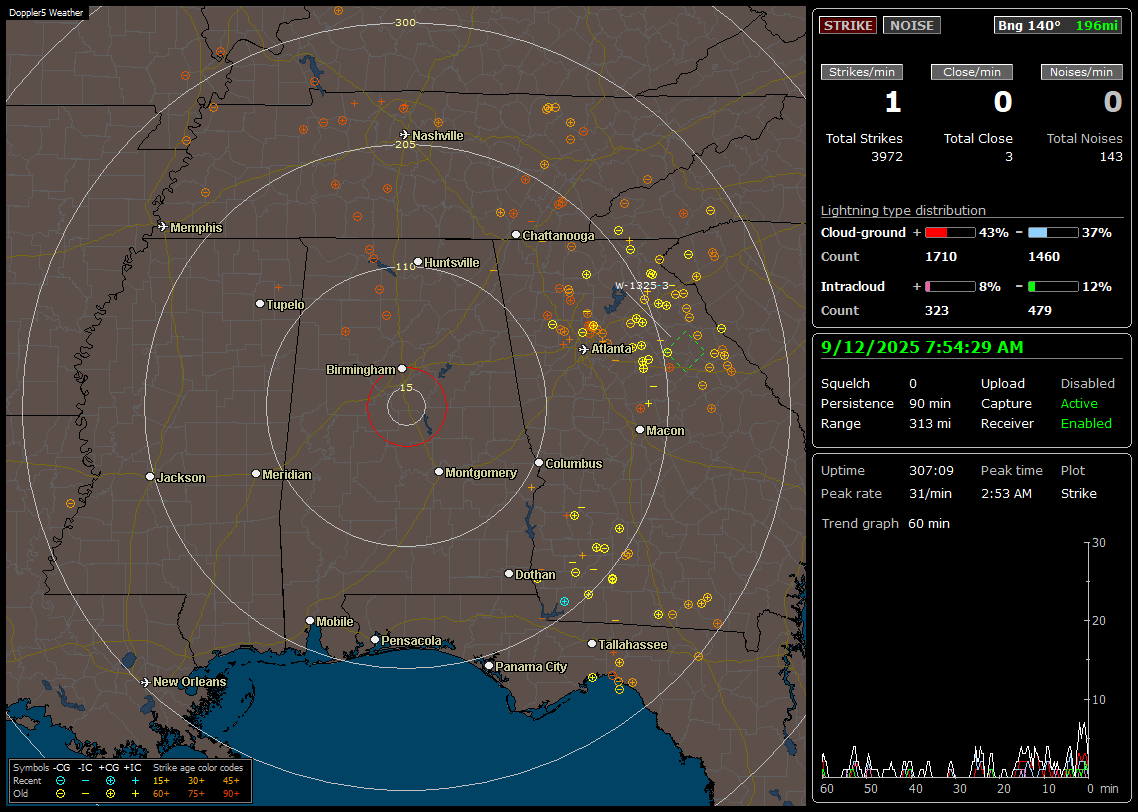Image resolution: width=1138 pixels, height=812 pixels.
Task: Click the red close-range alarm circle
Action: pyautogui.click(x=406, y=406)
